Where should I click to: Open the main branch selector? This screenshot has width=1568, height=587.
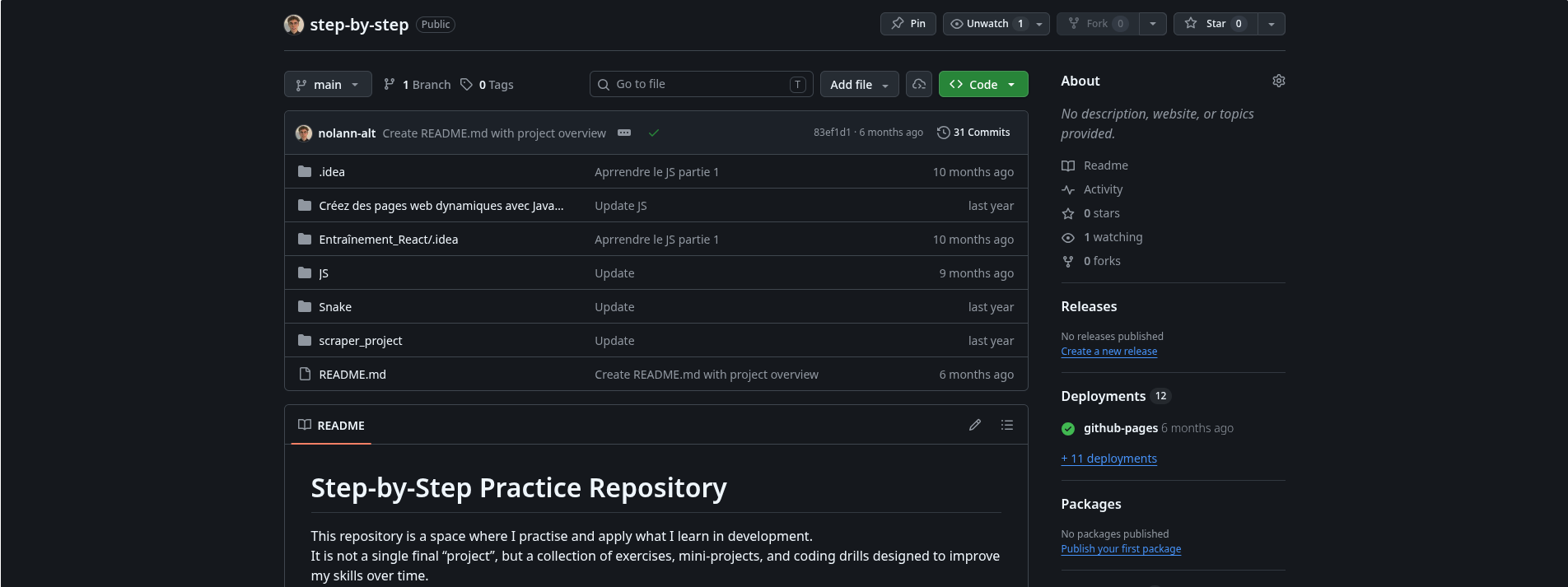328,84
